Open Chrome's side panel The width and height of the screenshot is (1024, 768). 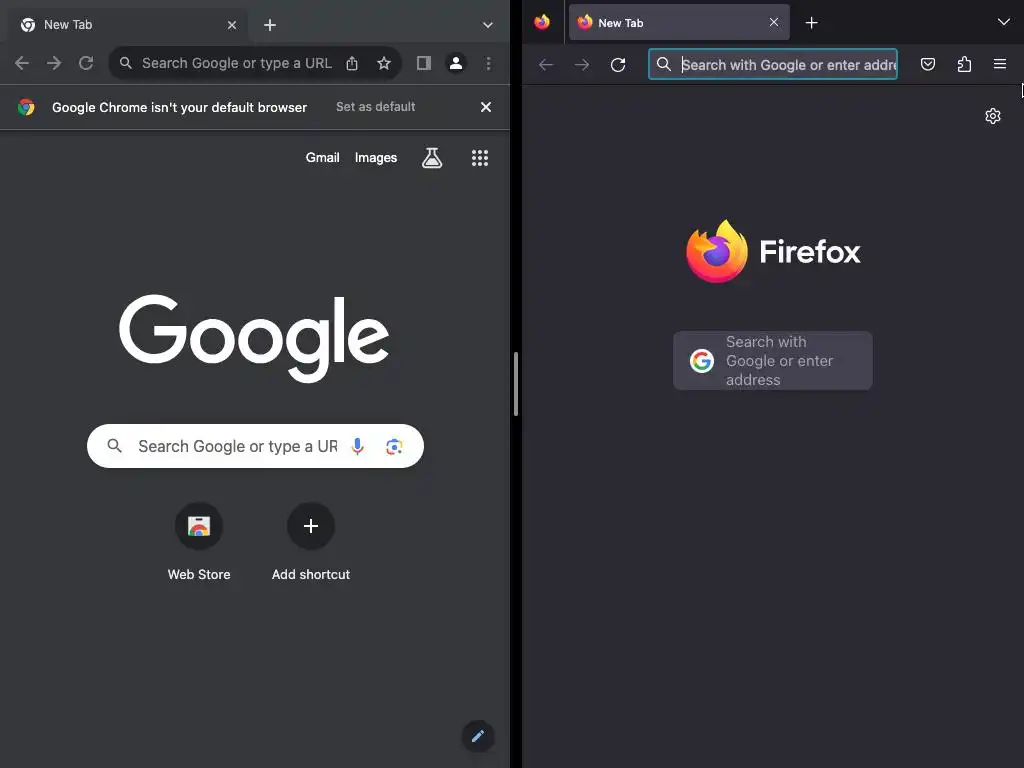424,63
